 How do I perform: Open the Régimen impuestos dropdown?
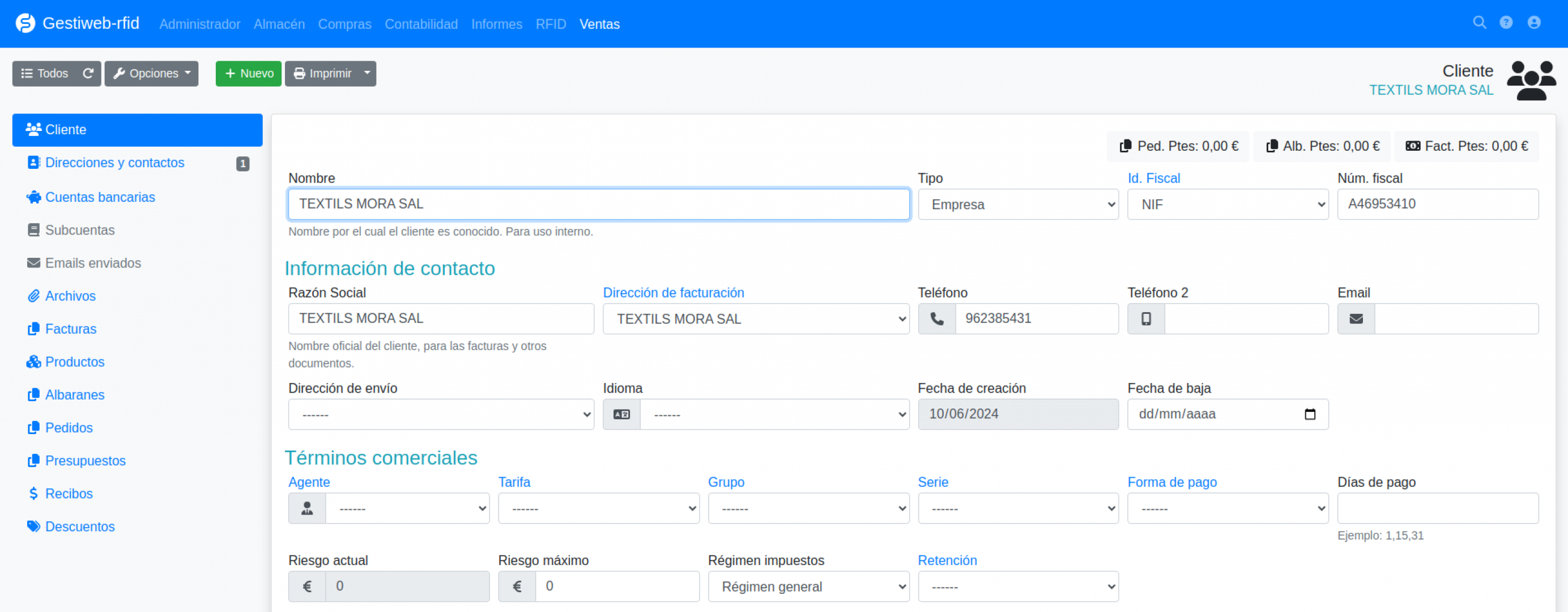(x=808, y=587)
